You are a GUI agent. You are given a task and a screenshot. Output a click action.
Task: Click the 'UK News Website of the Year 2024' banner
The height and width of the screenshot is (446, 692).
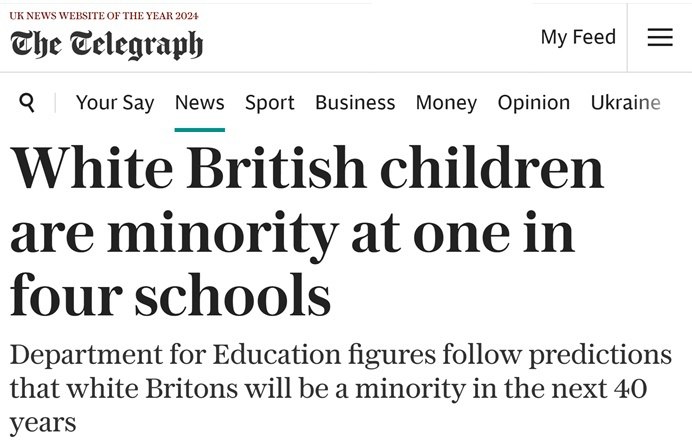[x=104, y=16]
